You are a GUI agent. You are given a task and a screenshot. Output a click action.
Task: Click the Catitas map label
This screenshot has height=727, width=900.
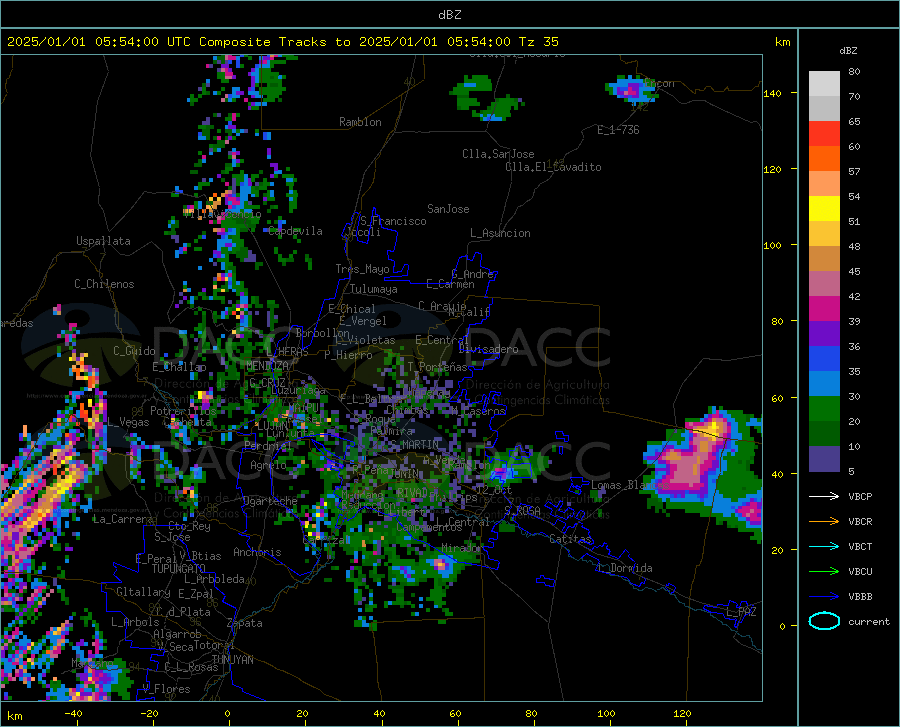click(571, 539)
